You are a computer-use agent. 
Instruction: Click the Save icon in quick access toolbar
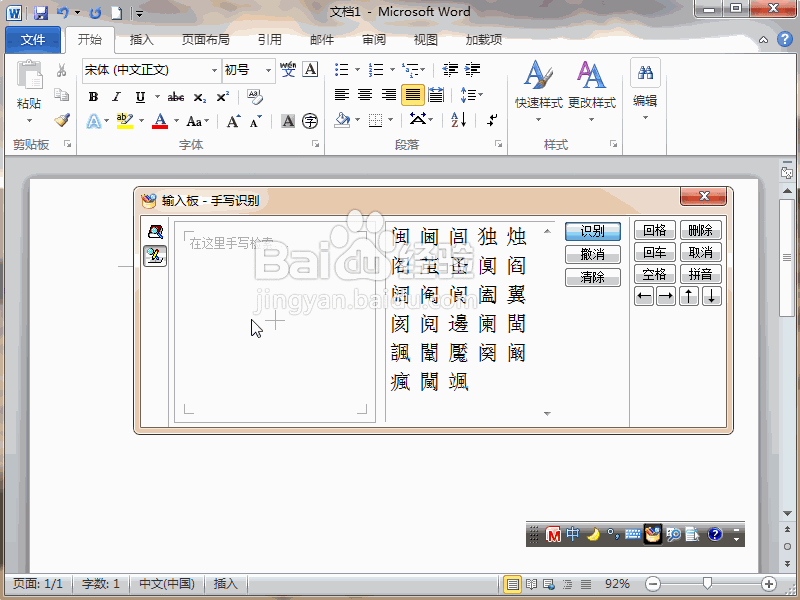(41, 12)
